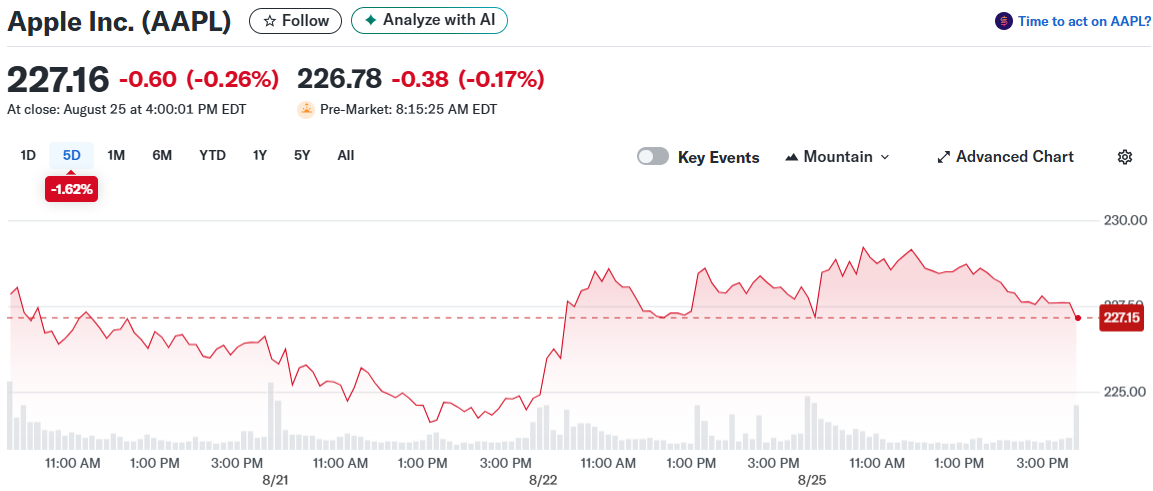This screenshot has height=491, width=1153.
Task: Toggle the Key Events switch
Action: click(653, 157)
